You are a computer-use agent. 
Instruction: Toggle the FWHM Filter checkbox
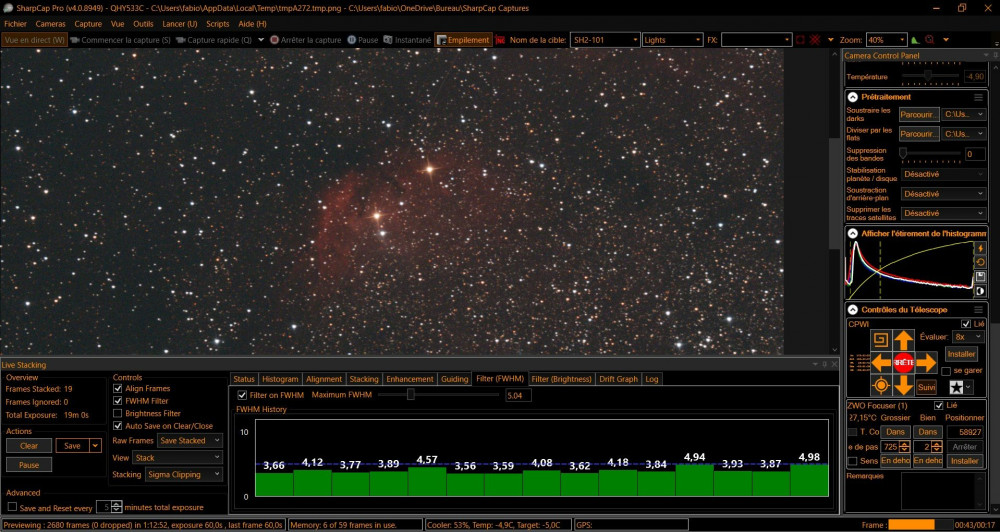click(117, 401)
